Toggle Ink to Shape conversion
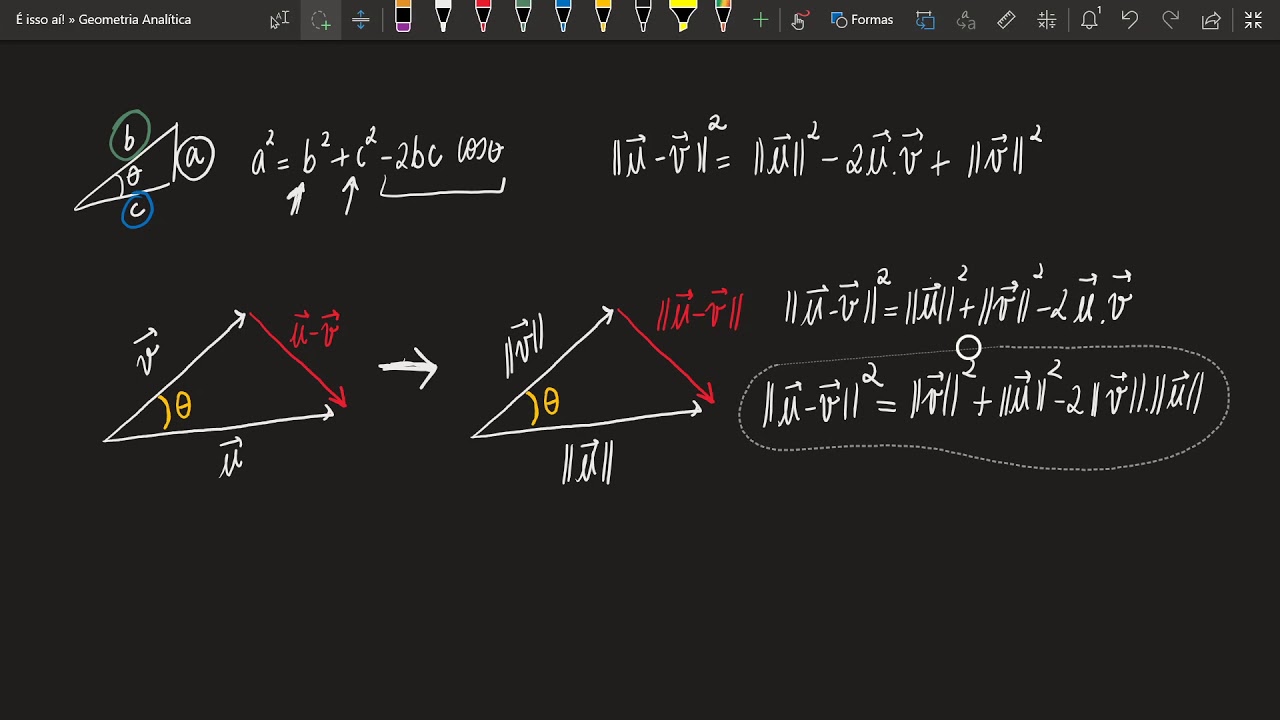The image size is (1280, 720). [x=925, y=20]
